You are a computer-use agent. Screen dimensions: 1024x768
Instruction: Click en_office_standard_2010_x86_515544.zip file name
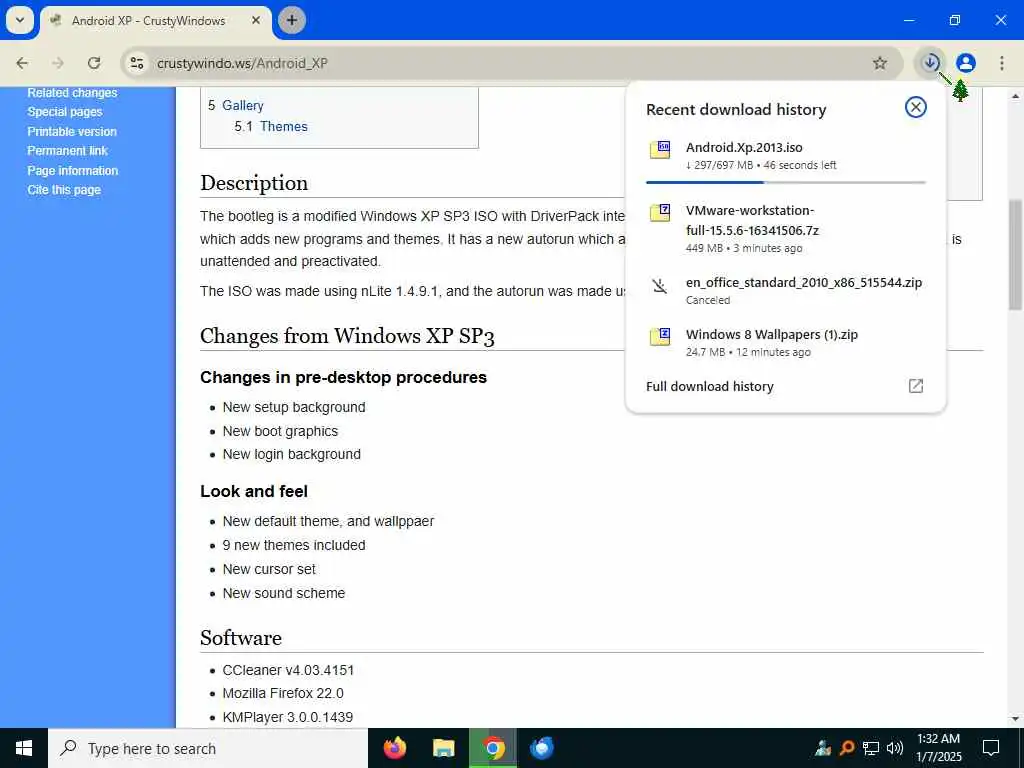coord(804,283)
